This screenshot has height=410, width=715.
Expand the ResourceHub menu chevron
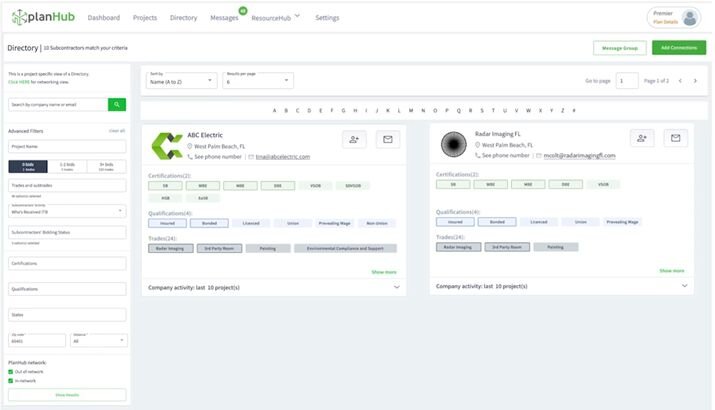pos(297,16)
